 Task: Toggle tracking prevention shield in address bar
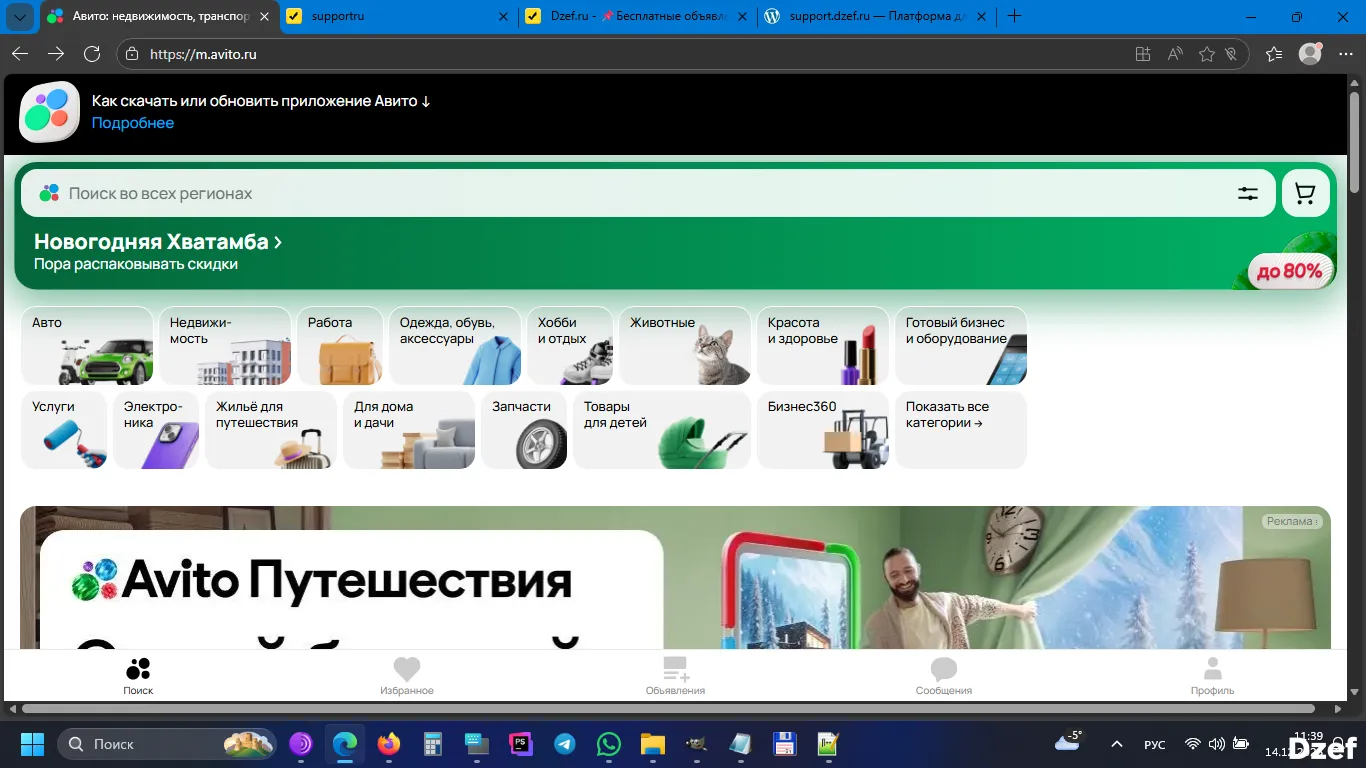[x=1232, y=55]
